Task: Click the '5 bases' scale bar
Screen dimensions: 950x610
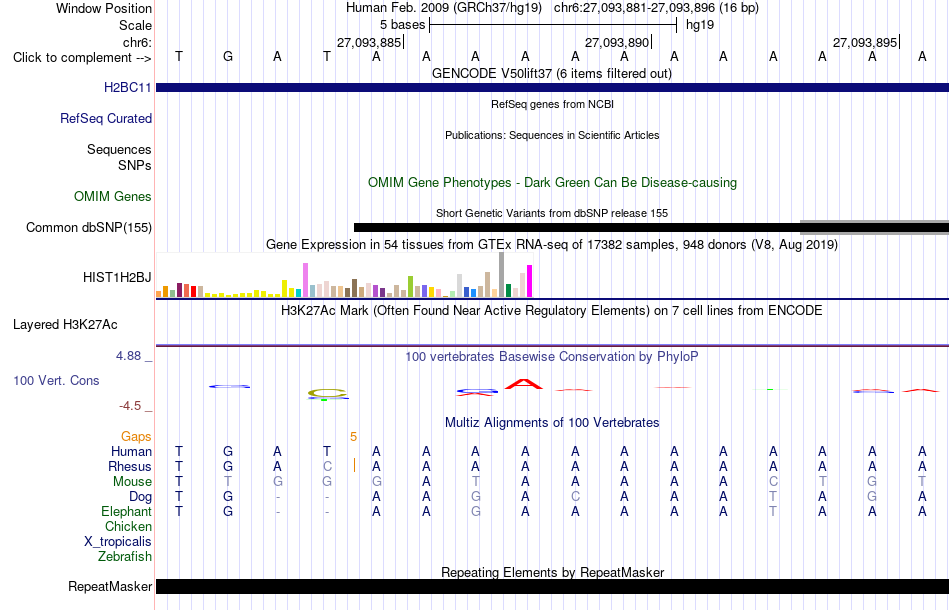Action: (553, 25)
